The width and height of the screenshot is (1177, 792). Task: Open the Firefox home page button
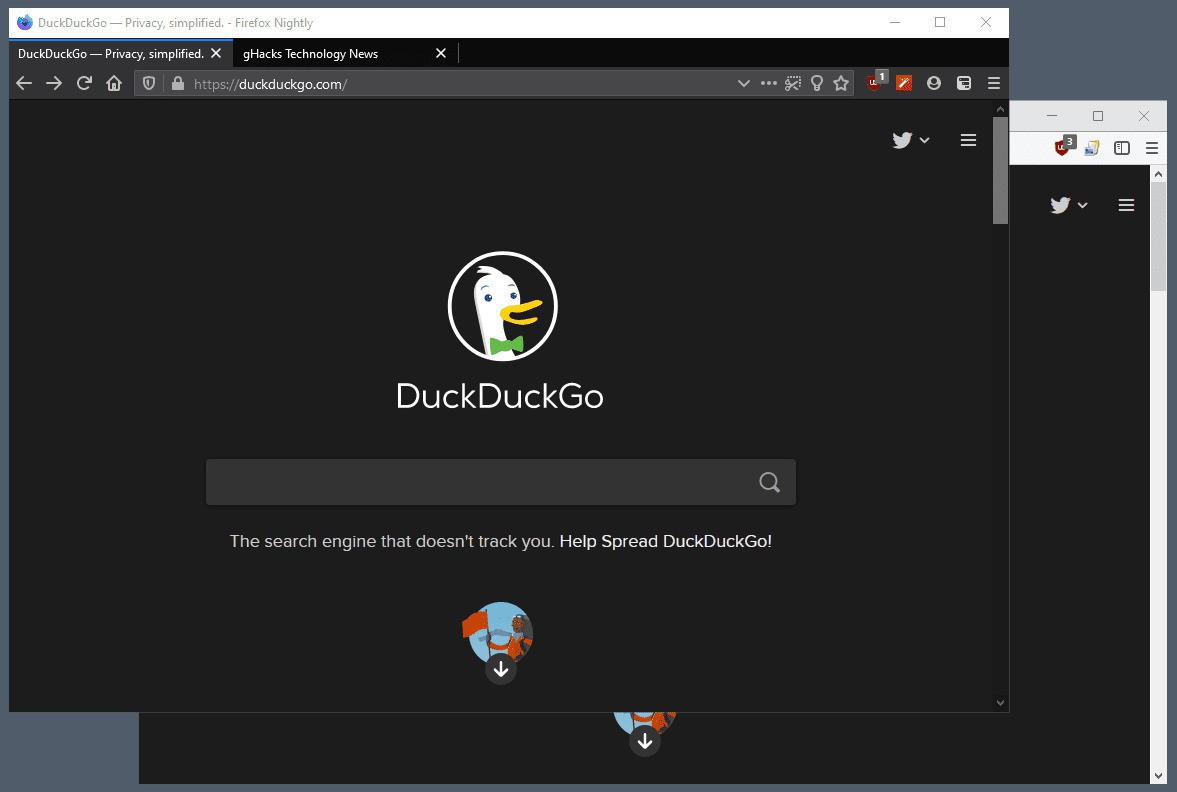point(113,83)
